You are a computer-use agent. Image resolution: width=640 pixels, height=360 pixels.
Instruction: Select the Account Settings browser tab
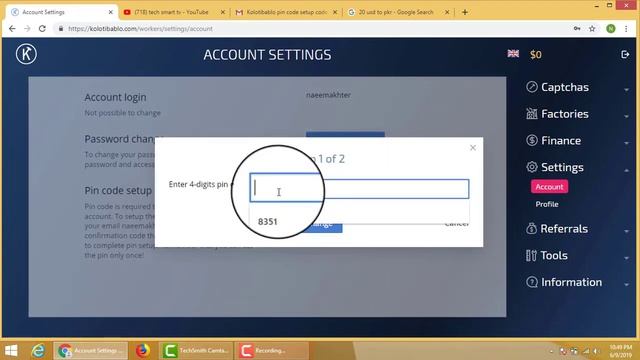[x=61, y=12]
